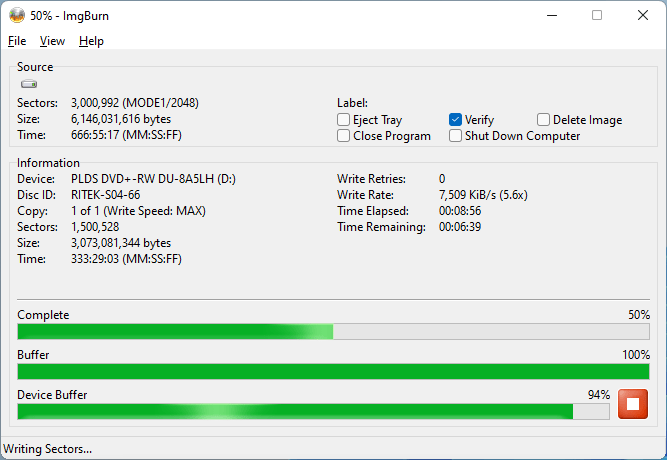
Task: Click the PLDS DVD+-RW device name
Action: [x=153, y=179]
